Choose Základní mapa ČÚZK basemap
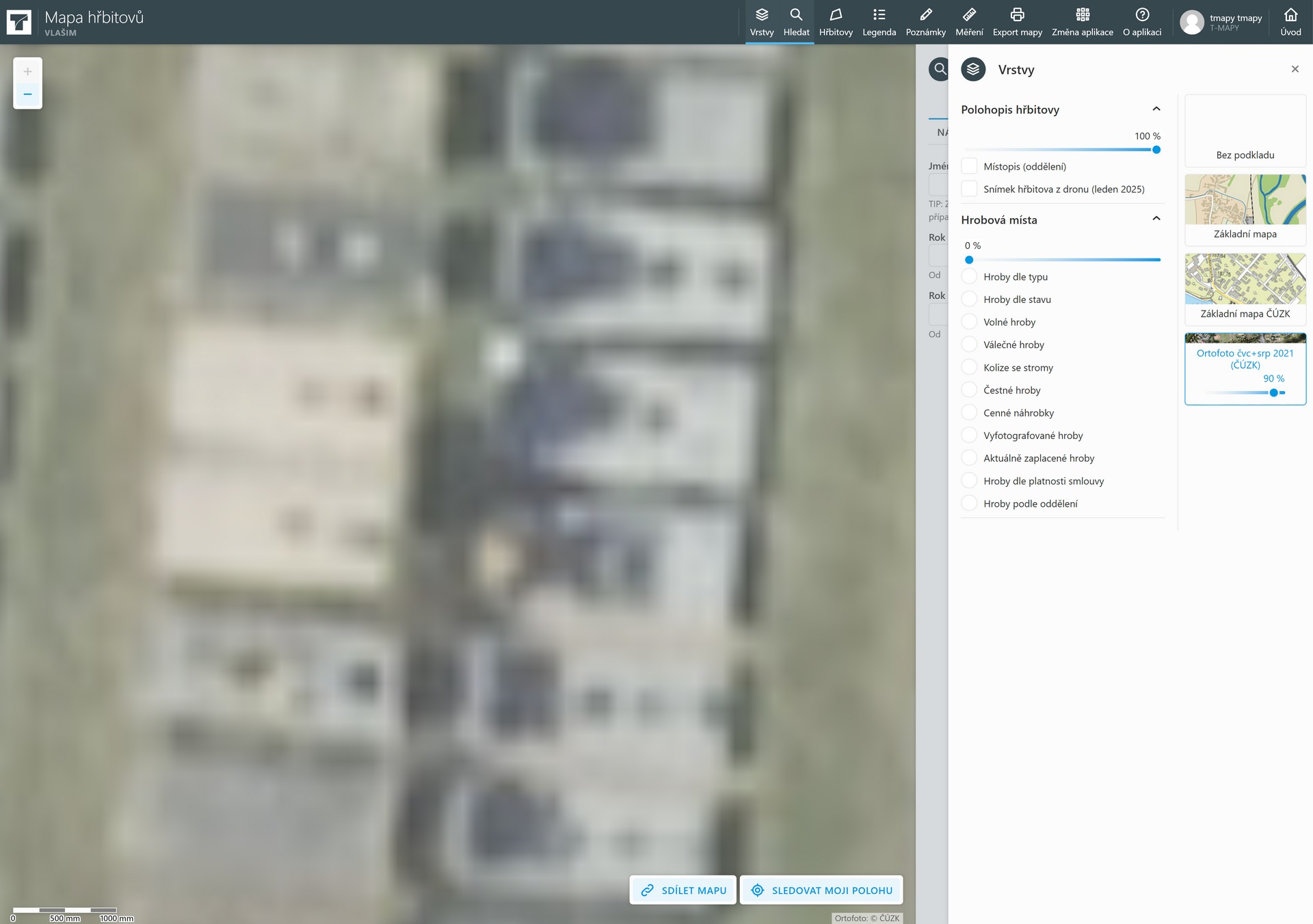This screenshot has height=924, width=1313. pos(1245,289)
